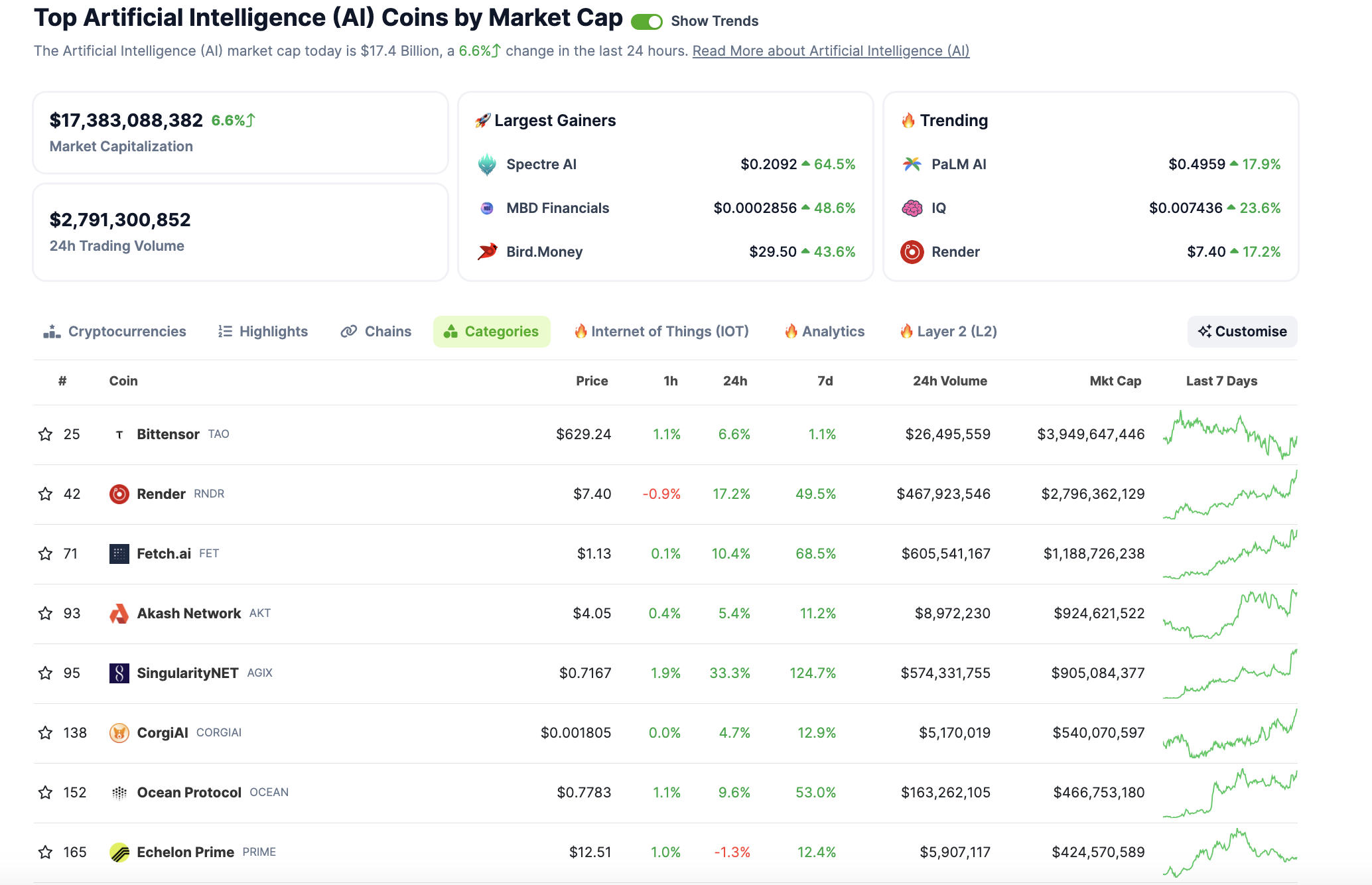The height and width of the screenshot is (885, 1372).
Task: Toggle the Show Trends switch
Action: click(x=646, y=22)
